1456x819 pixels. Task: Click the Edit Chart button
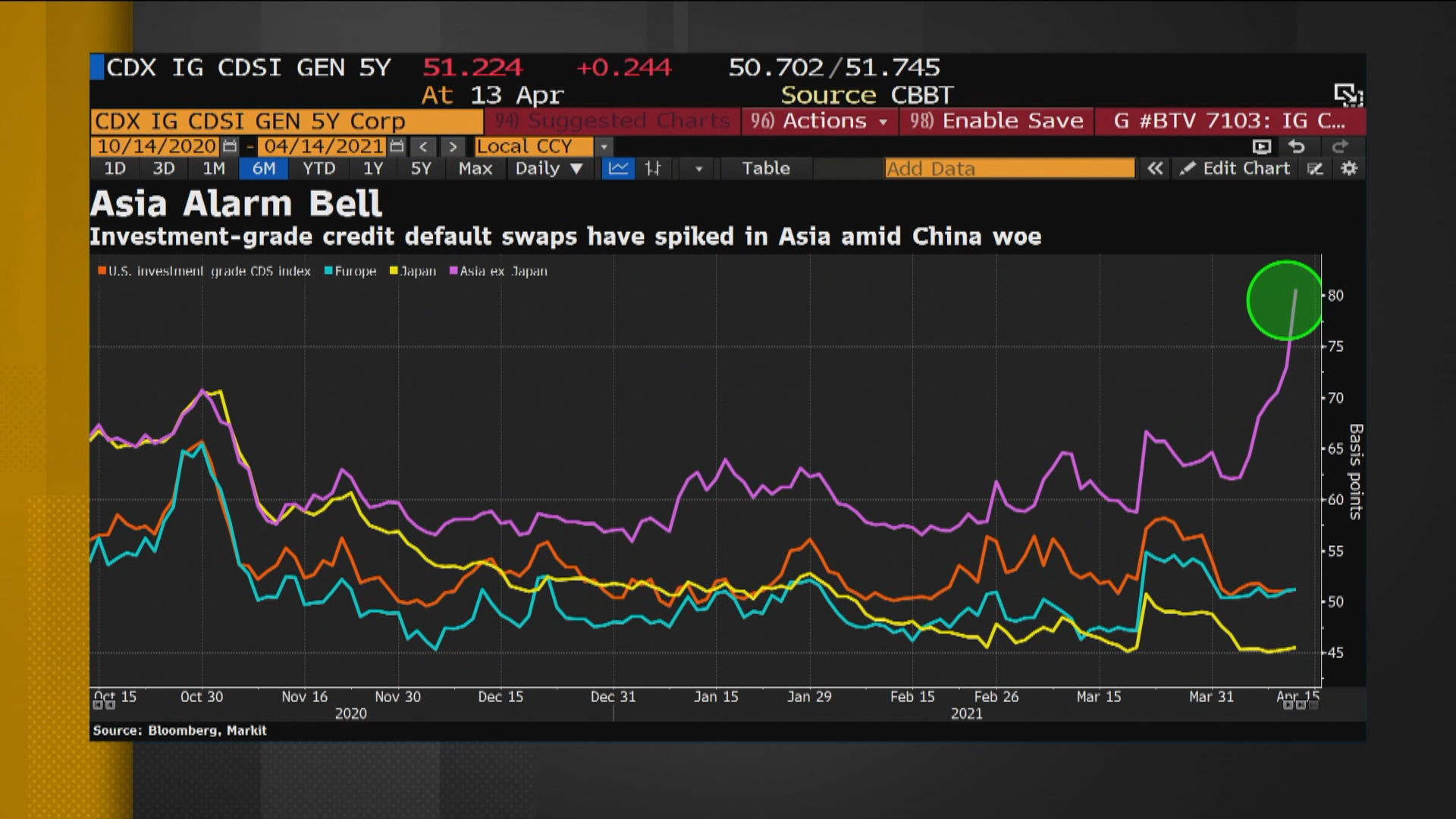(1235, 168)
